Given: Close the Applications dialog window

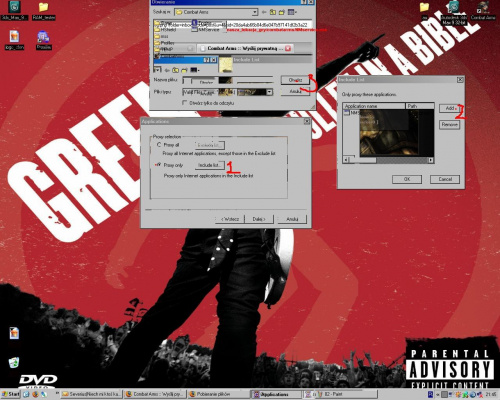Looking at the screenshot, I should click(x=307, y=122).
